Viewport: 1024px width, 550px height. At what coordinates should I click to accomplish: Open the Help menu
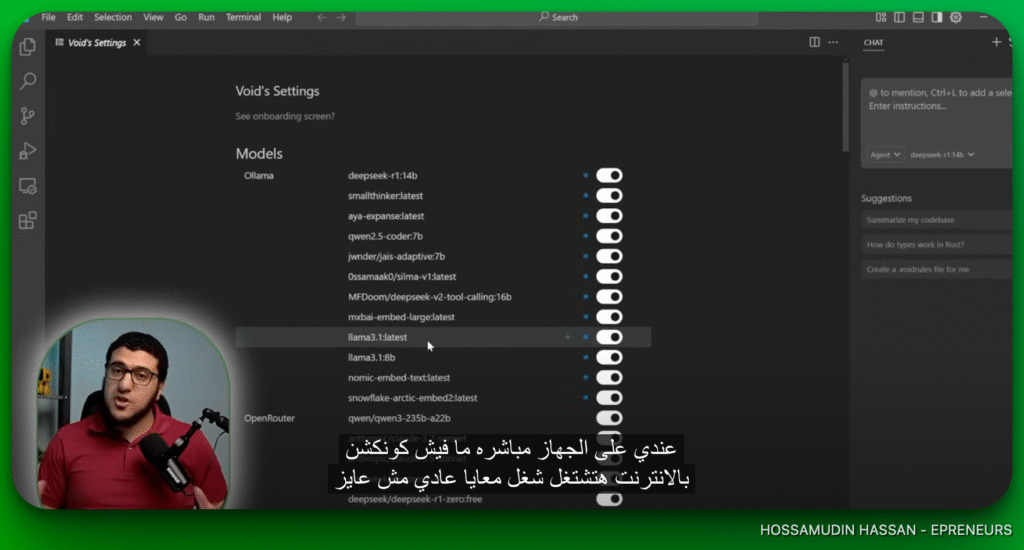click(282, 18)
